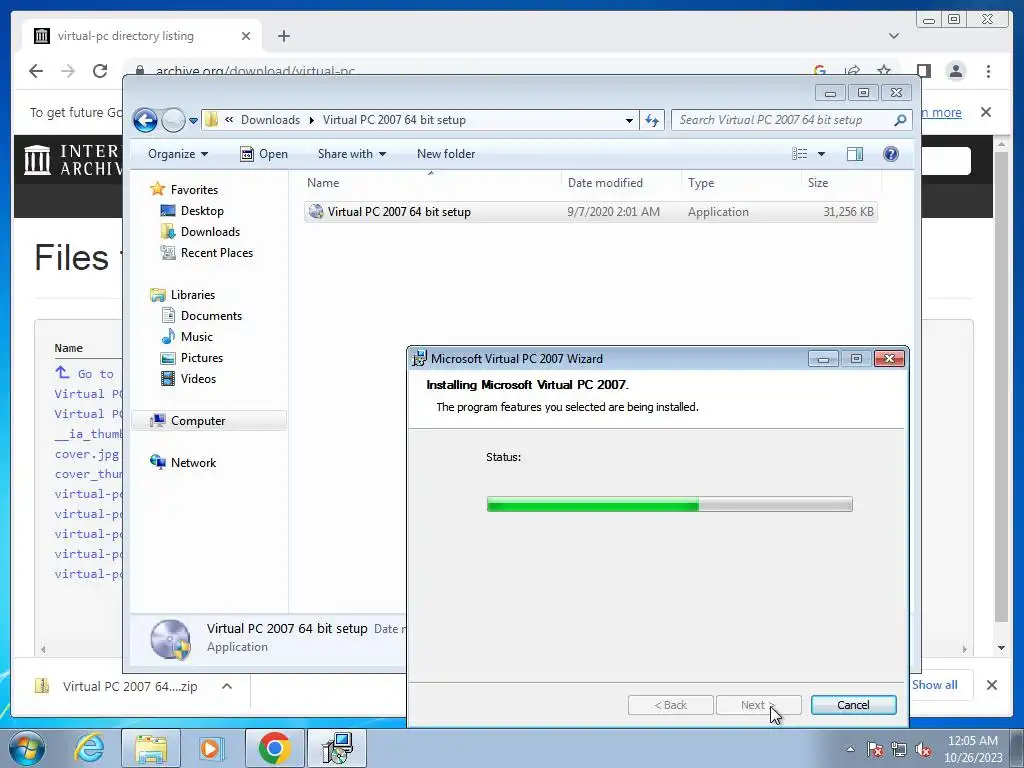1024x768 pixels.
Task: Click the Chrome back arrow
Action: (36, 71)
